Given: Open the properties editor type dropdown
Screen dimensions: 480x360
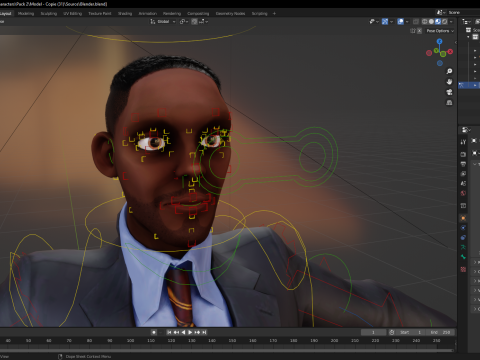Looking at the screenshot, I should [x=466, y=129].
